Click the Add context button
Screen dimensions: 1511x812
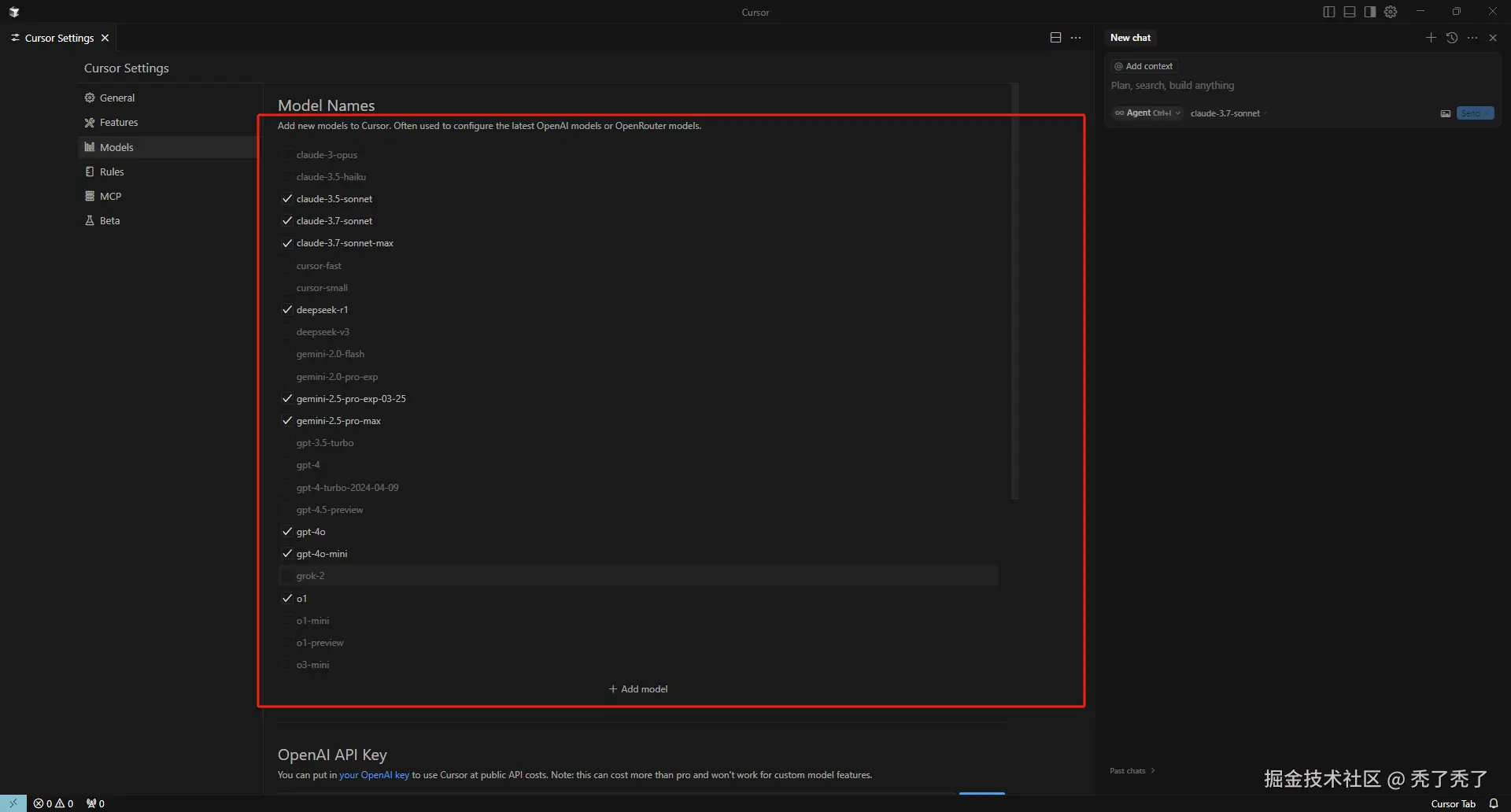pos(1143,66)
